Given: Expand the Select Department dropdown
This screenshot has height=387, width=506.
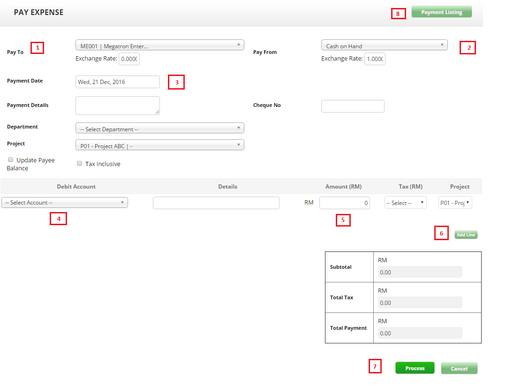Looking at the screenshot, I should (160, 128).
